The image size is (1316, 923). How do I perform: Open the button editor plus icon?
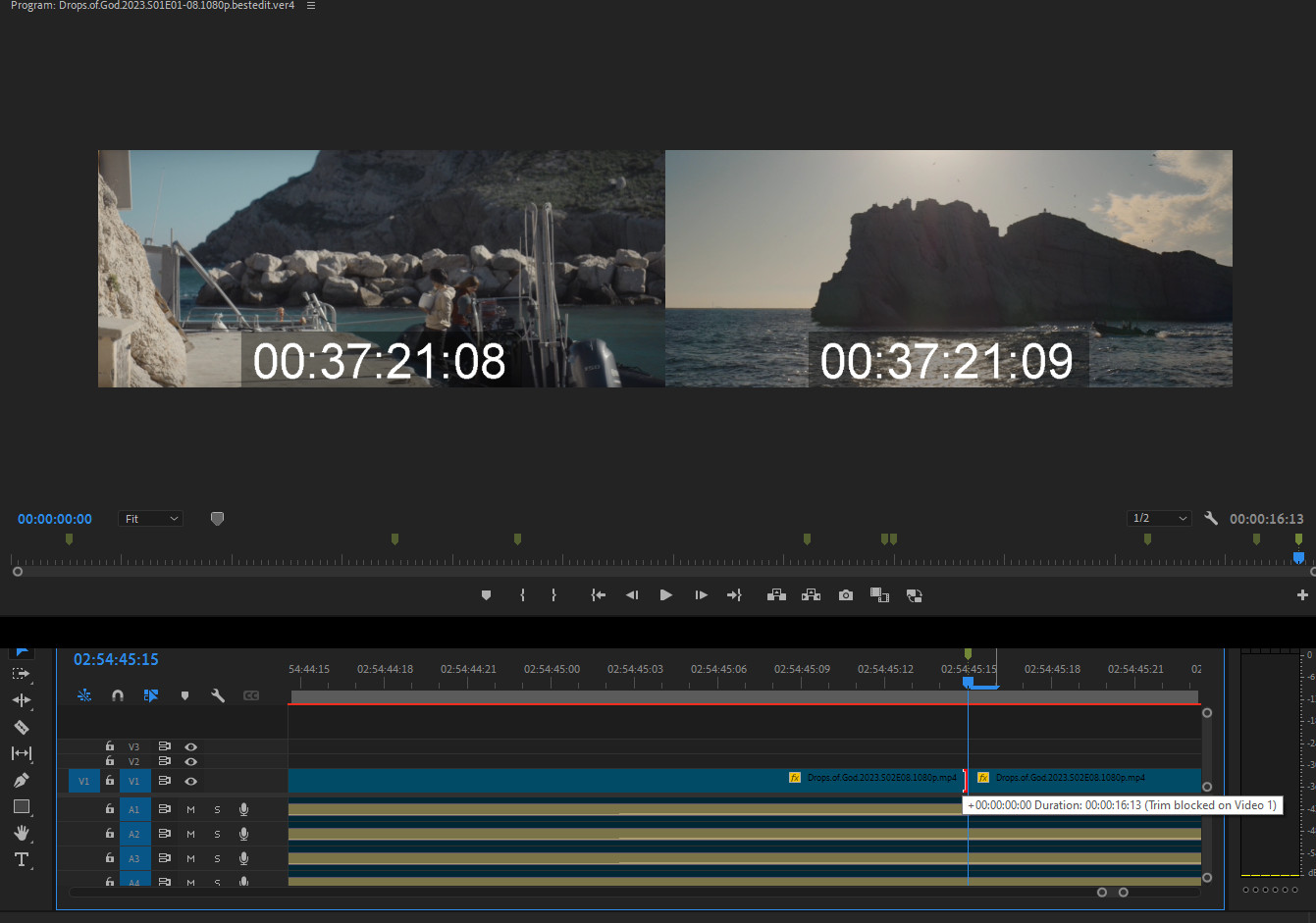(1302, 595)
